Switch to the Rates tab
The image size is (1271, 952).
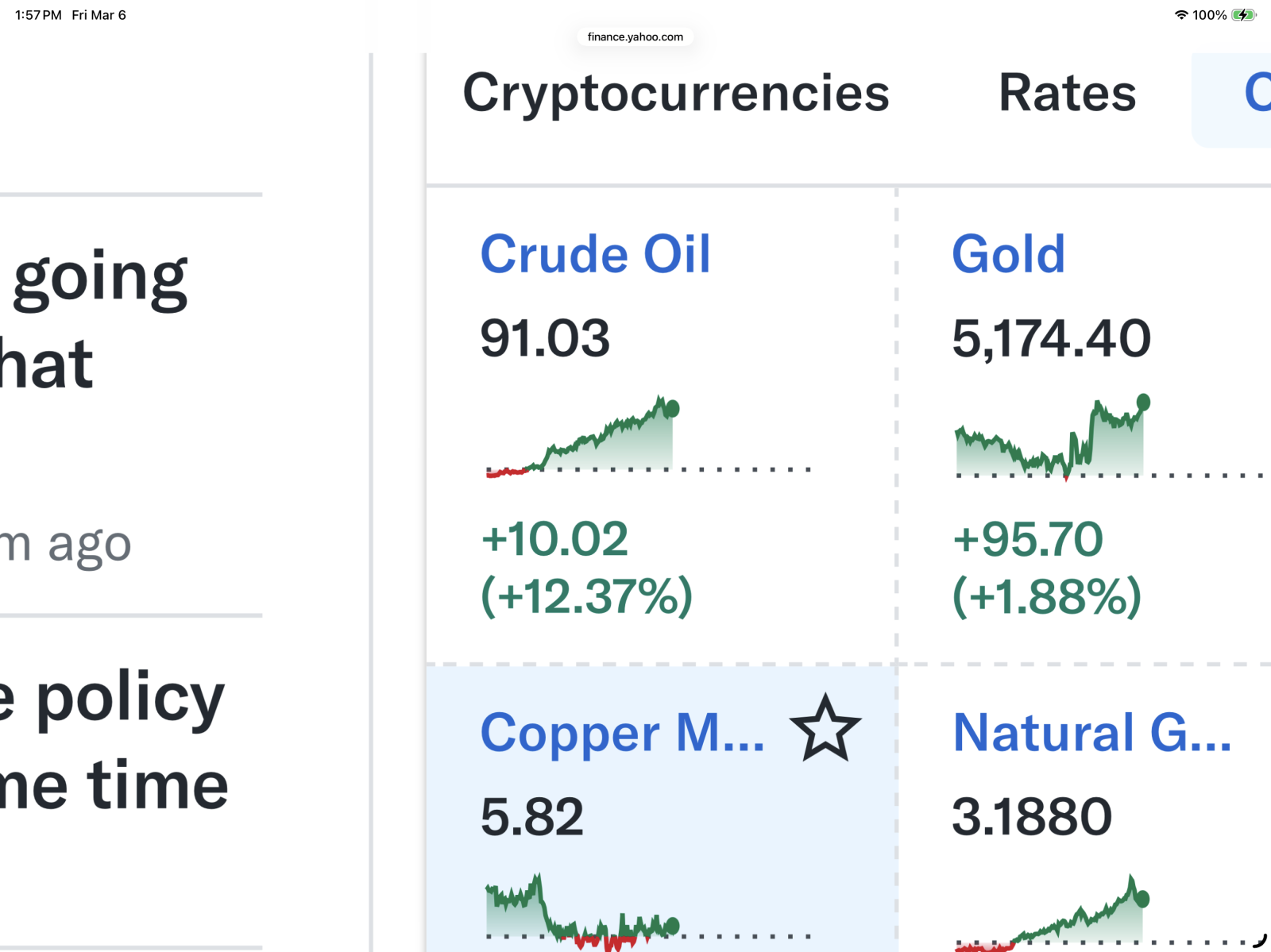point(1067,94)
